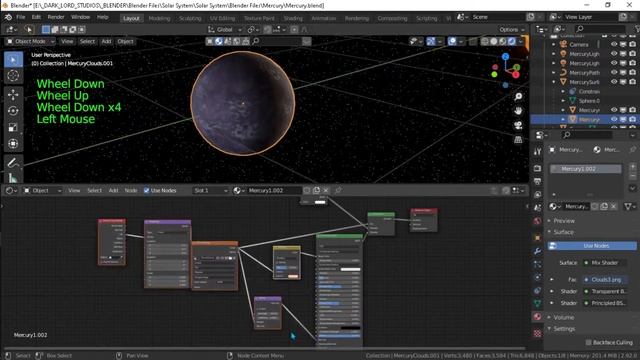Enable solid viewport shading mode
Image resolution: width=640 pixels, height=360 pixels.
coord(494,41)
